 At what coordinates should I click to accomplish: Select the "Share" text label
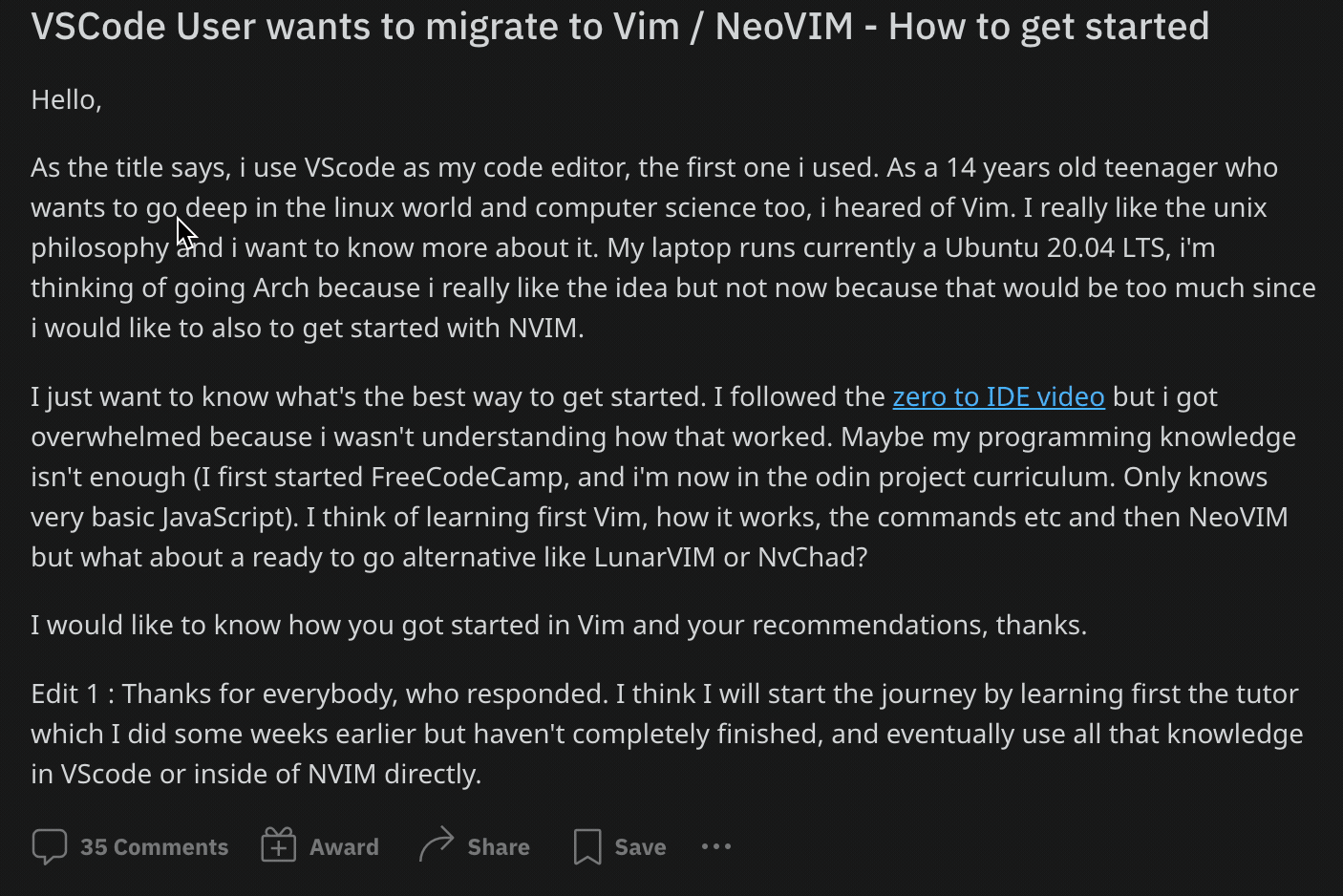coord(498,847)
